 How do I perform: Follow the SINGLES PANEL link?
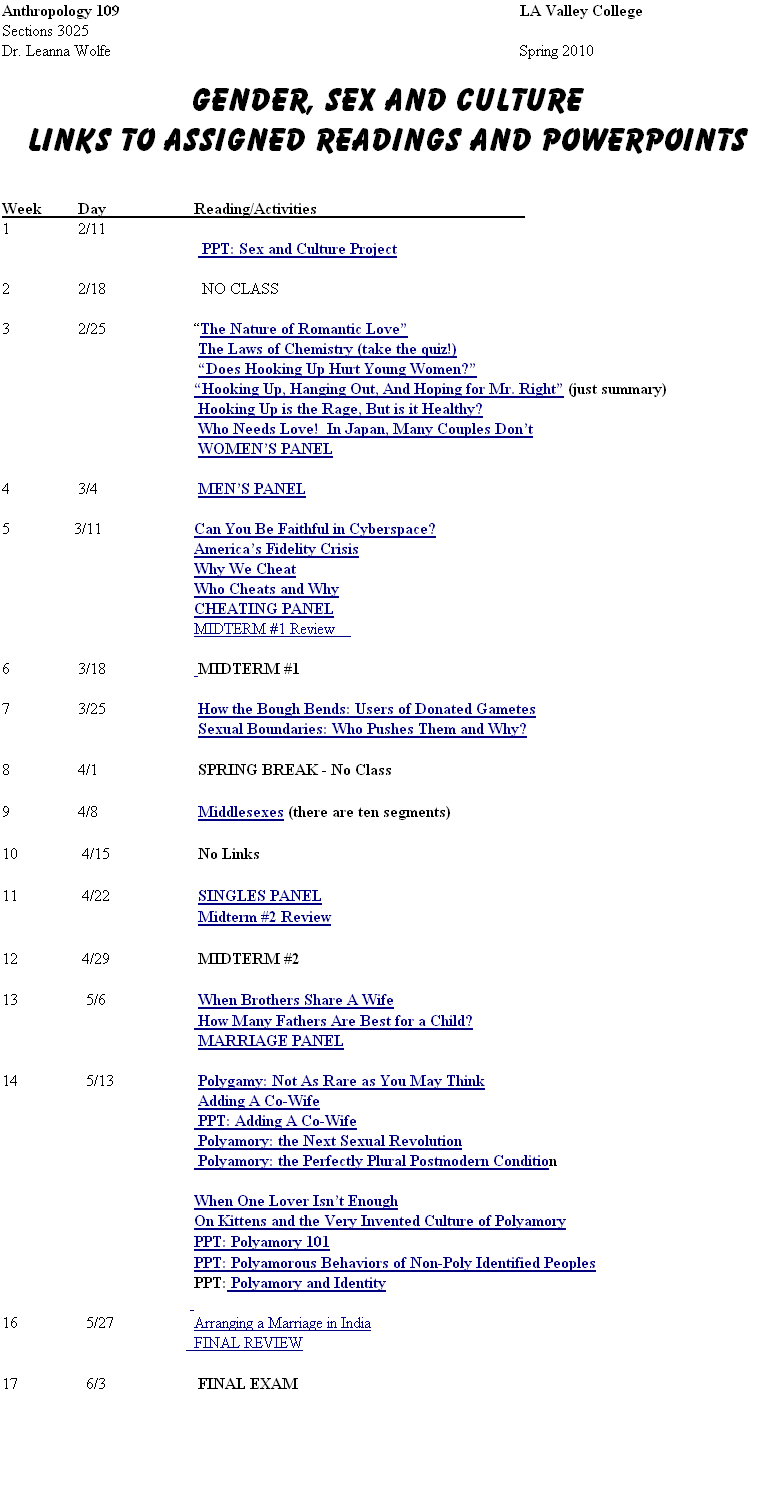(x=260, y=896)
